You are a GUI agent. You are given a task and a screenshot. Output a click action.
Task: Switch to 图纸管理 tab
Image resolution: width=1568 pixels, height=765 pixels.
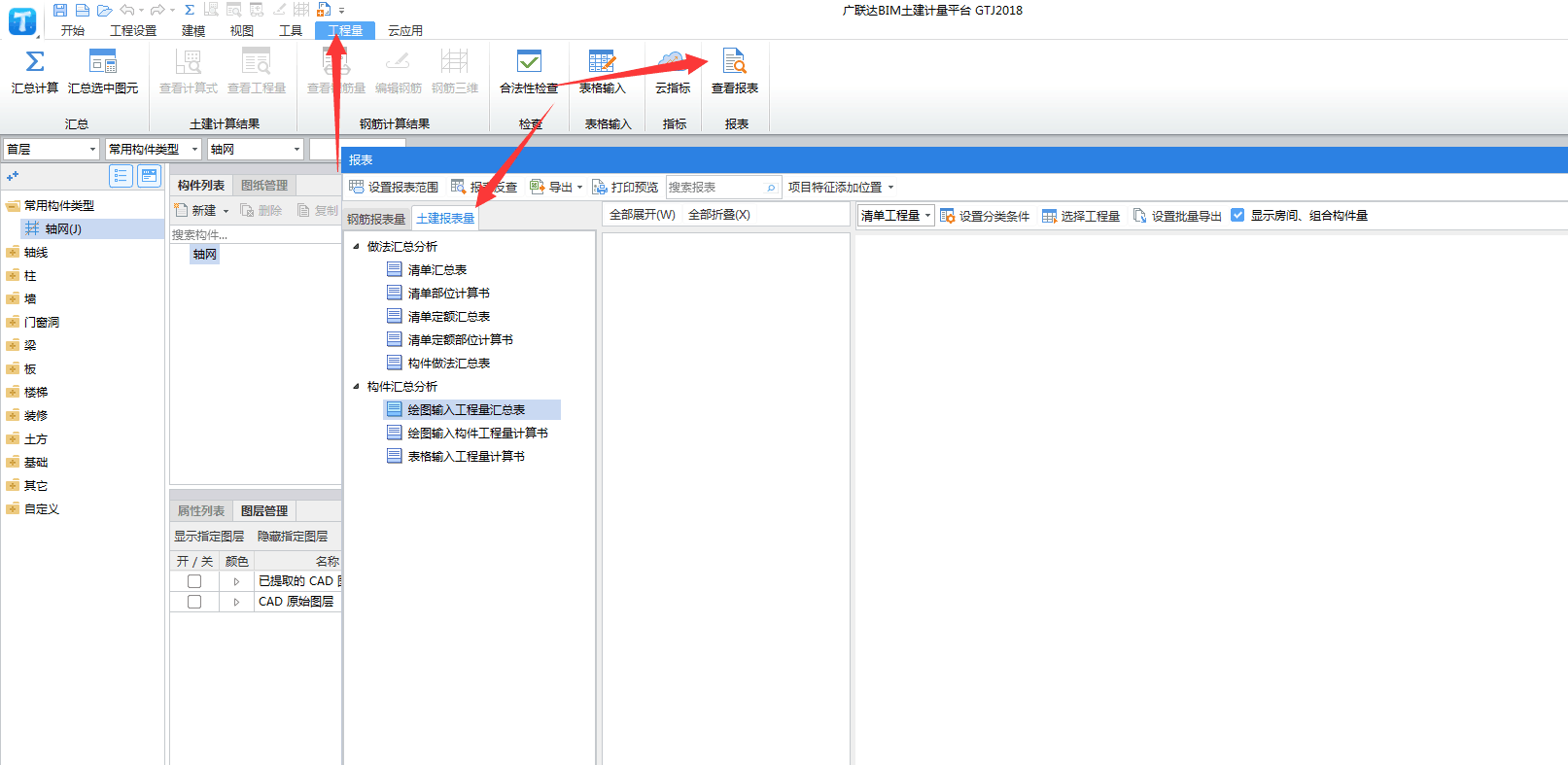point(264,186)
